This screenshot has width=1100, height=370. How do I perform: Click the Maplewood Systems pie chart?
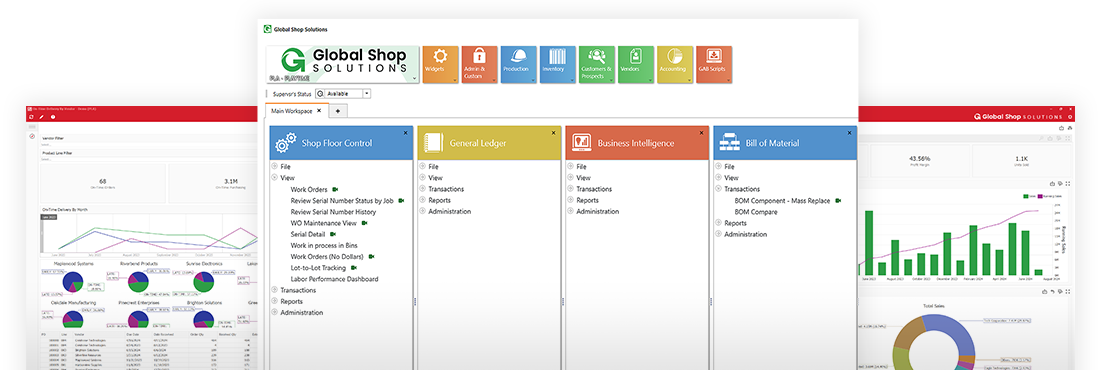[72, 282]
